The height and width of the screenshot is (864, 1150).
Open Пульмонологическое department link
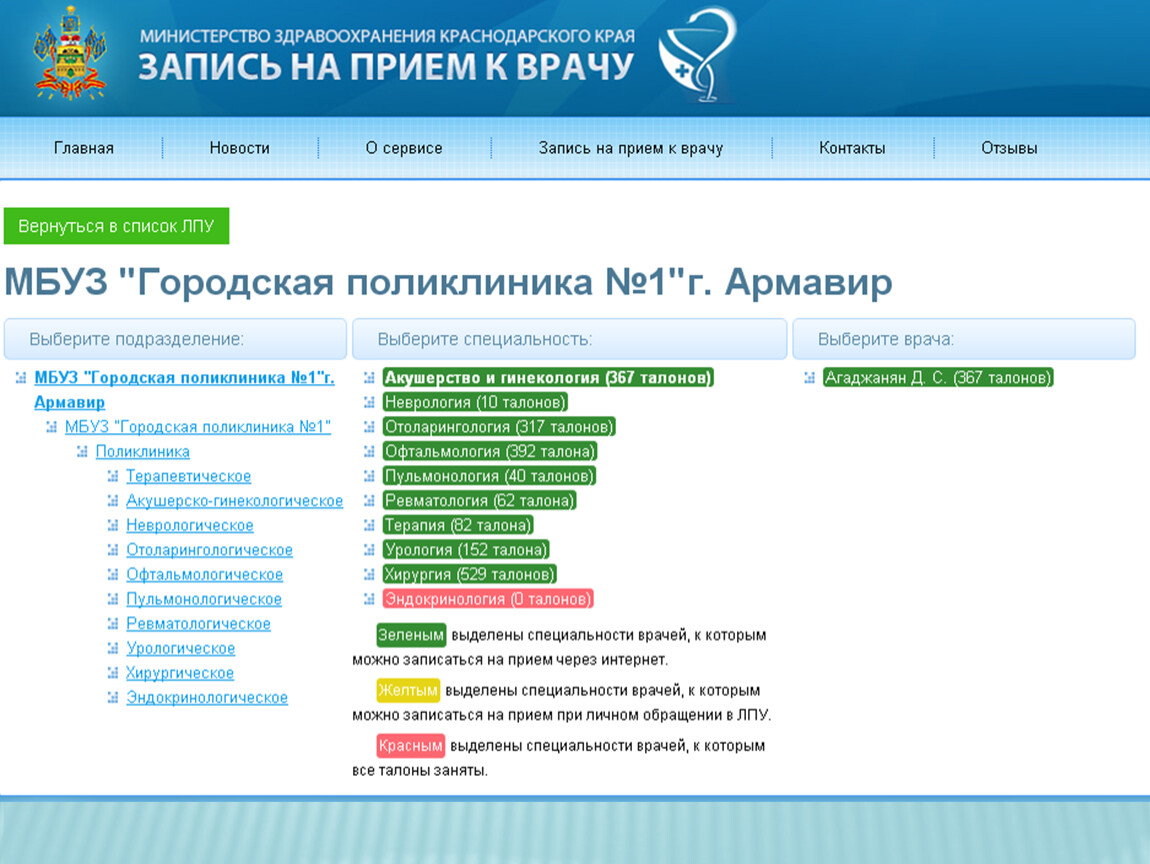pyautogui.click(x=204, y=599)
